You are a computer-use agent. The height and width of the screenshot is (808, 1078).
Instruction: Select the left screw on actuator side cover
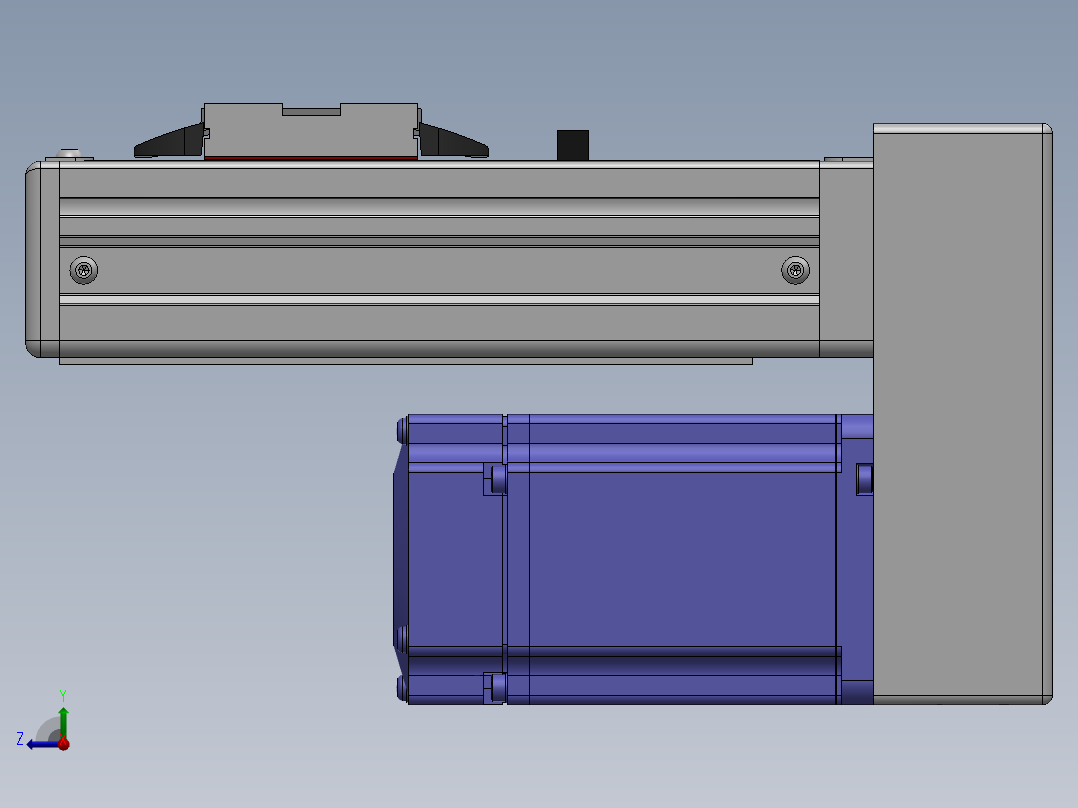[84, 270]
